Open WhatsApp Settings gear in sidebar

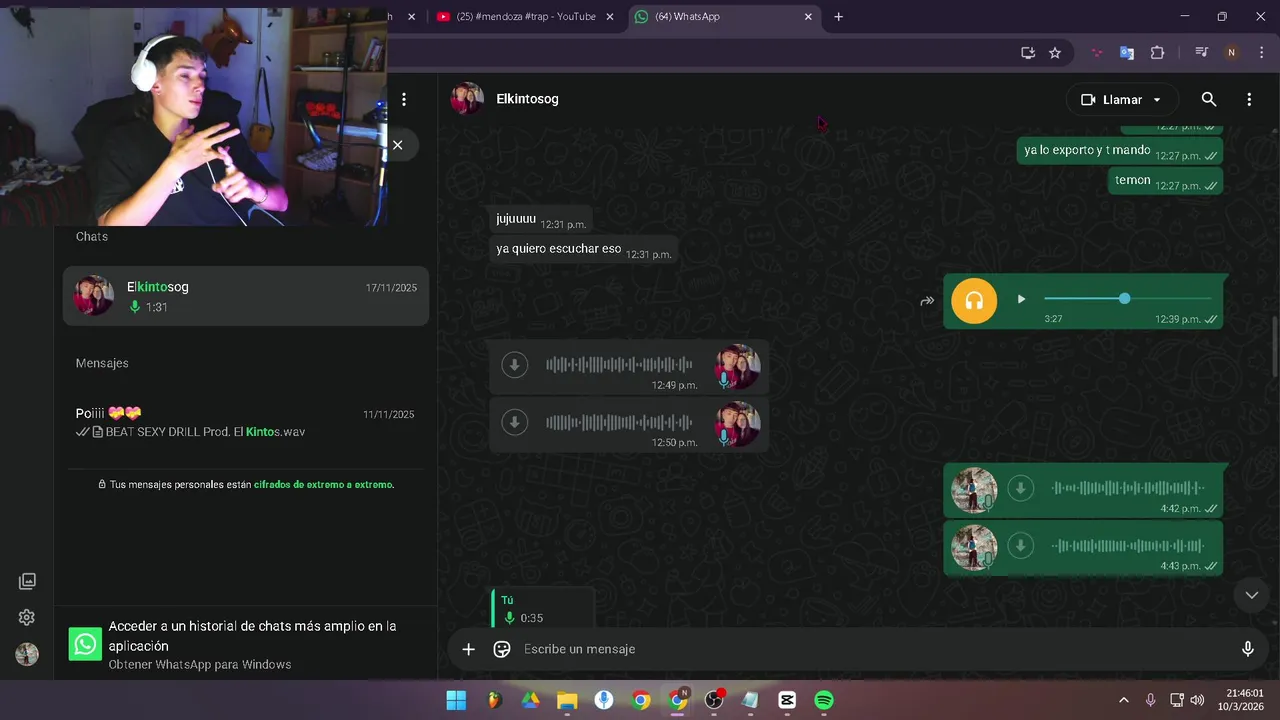pos(27,617)
